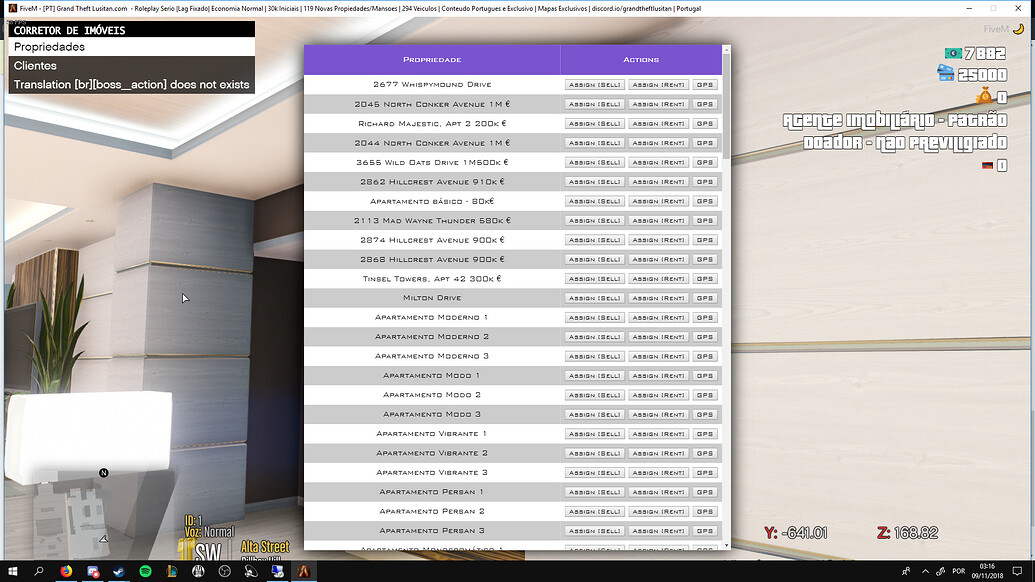Open Discord from the taskbar
The width and height of the screenshot is (1035, 582).
(92, 571)
